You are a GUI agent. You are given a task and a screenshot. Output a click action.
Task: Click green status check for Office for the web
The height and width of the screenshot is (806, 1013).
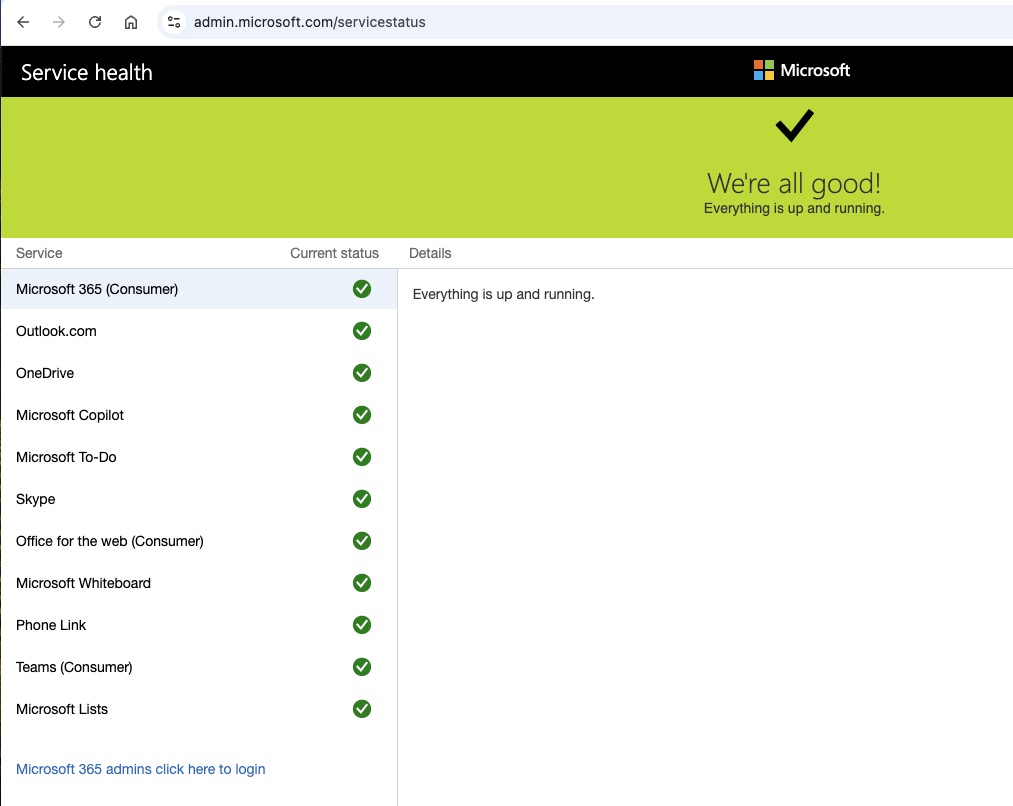tap(362, 541)
